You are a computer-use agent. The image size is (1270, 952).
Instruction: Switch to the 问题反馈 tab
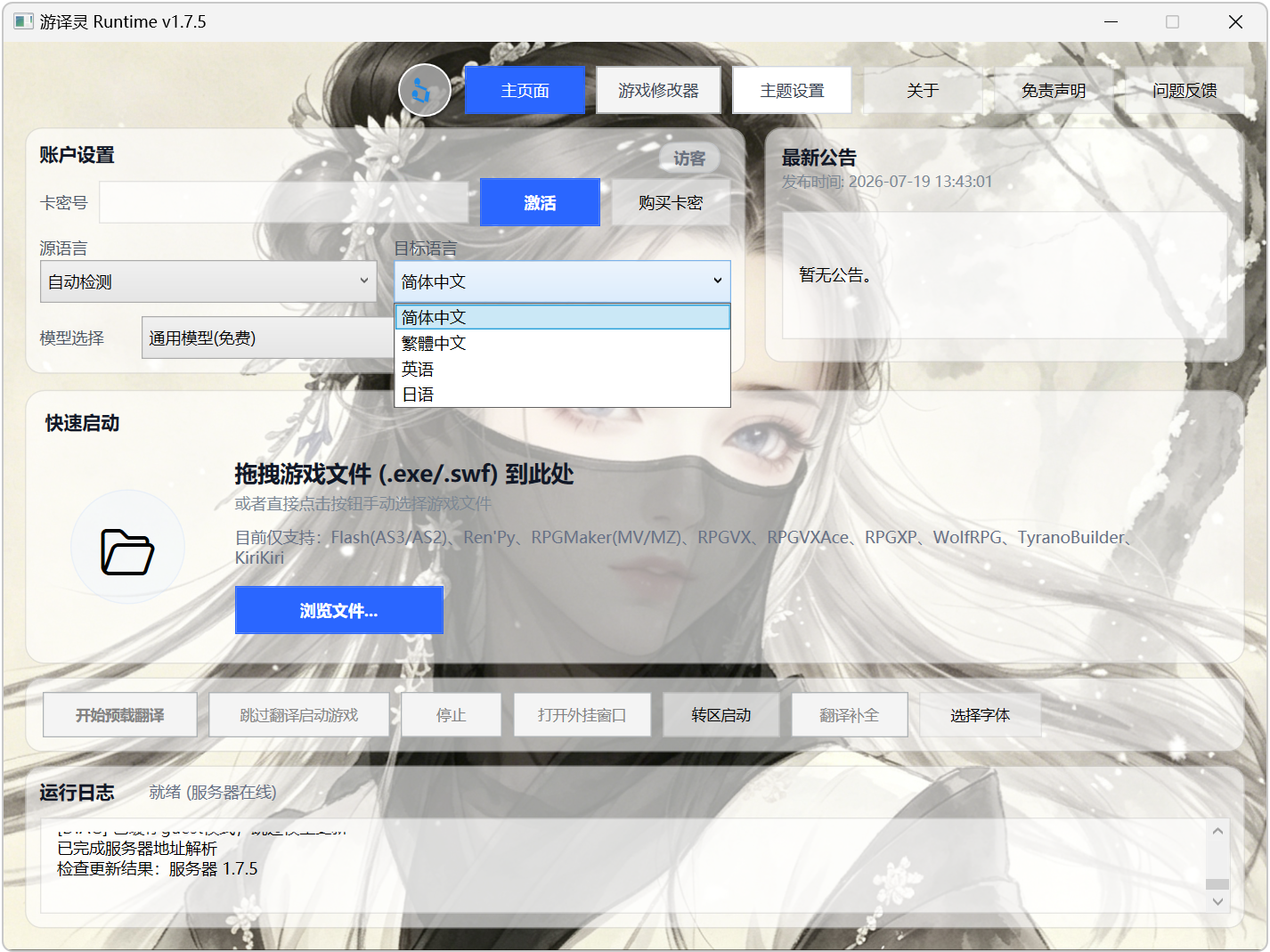pos(1185,90)
